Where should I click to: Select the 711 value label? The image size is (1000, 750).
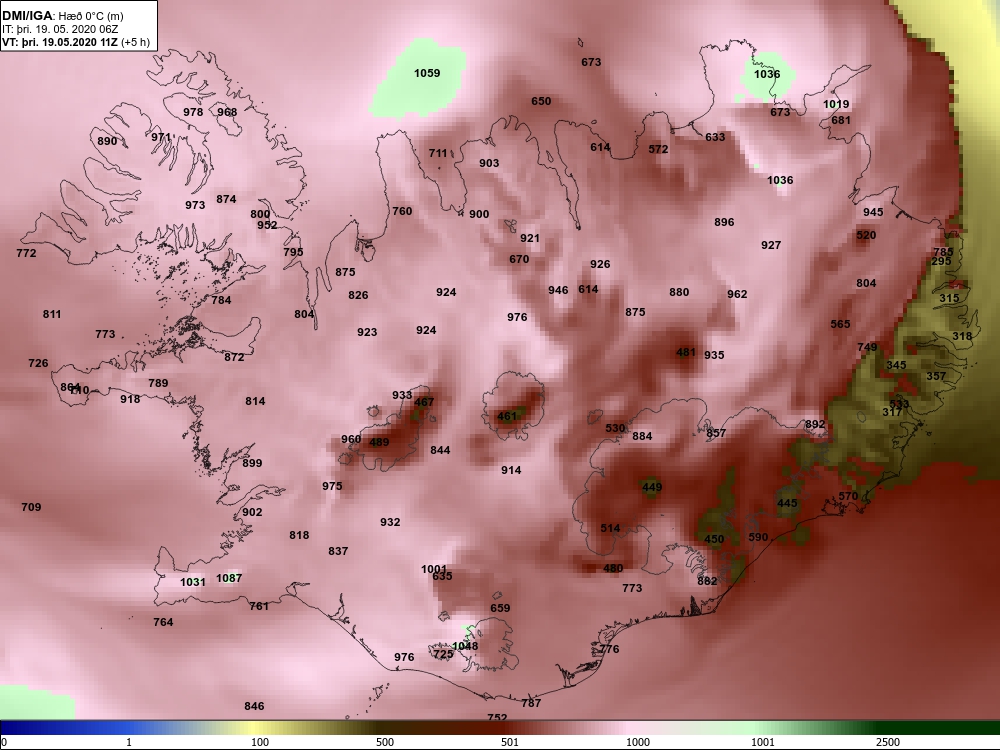point(438,153)
